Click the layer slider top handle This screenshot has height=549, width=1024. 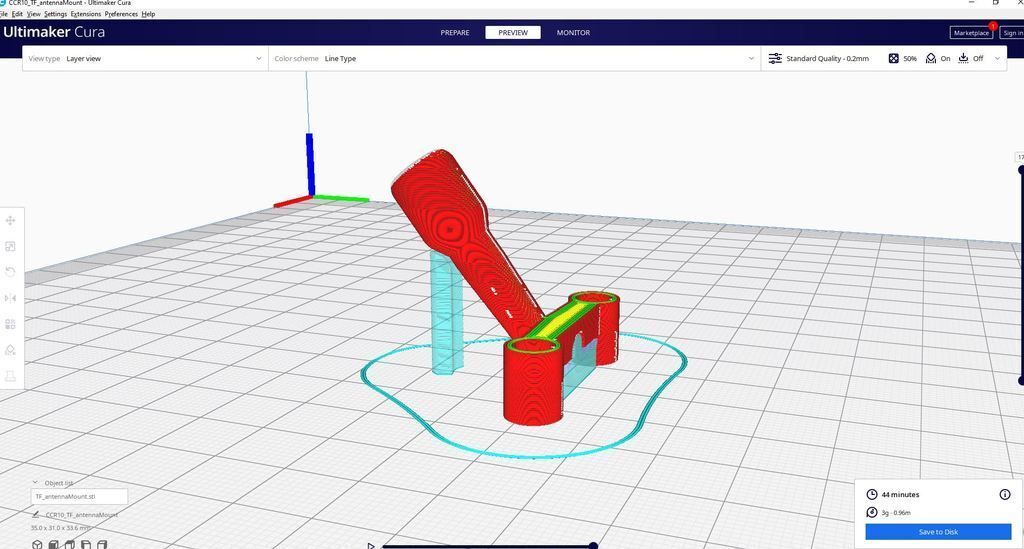1021,170
